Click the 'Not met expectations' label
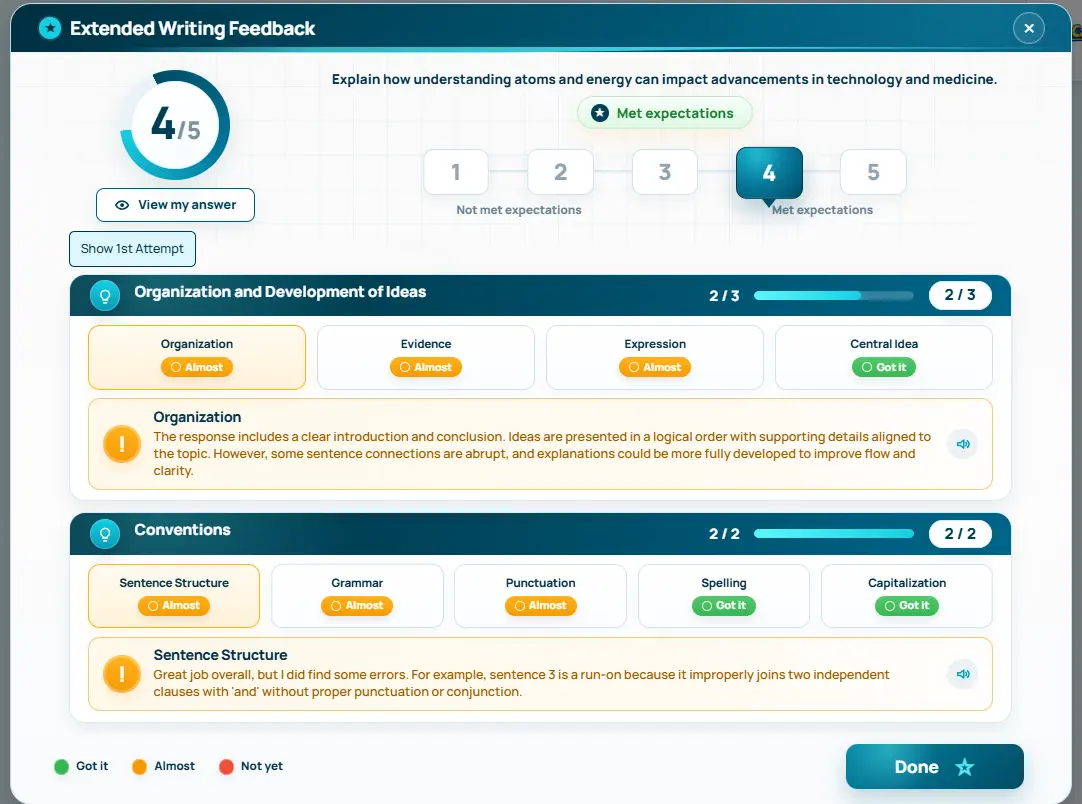The image size is (1082, 804). (x=519, y=210)
